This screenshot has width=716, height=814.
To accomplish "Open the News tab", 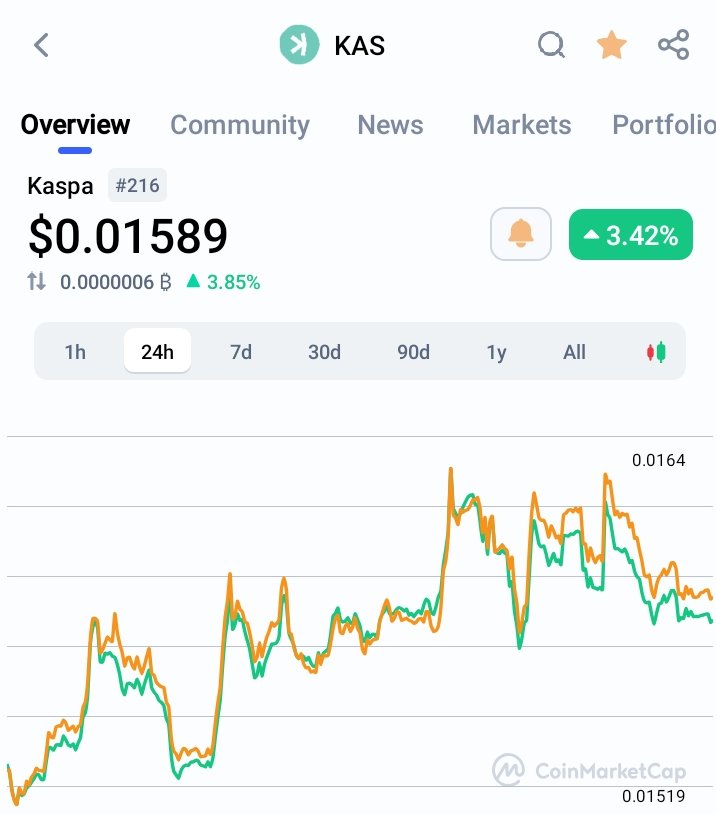I will pos(390,125).
